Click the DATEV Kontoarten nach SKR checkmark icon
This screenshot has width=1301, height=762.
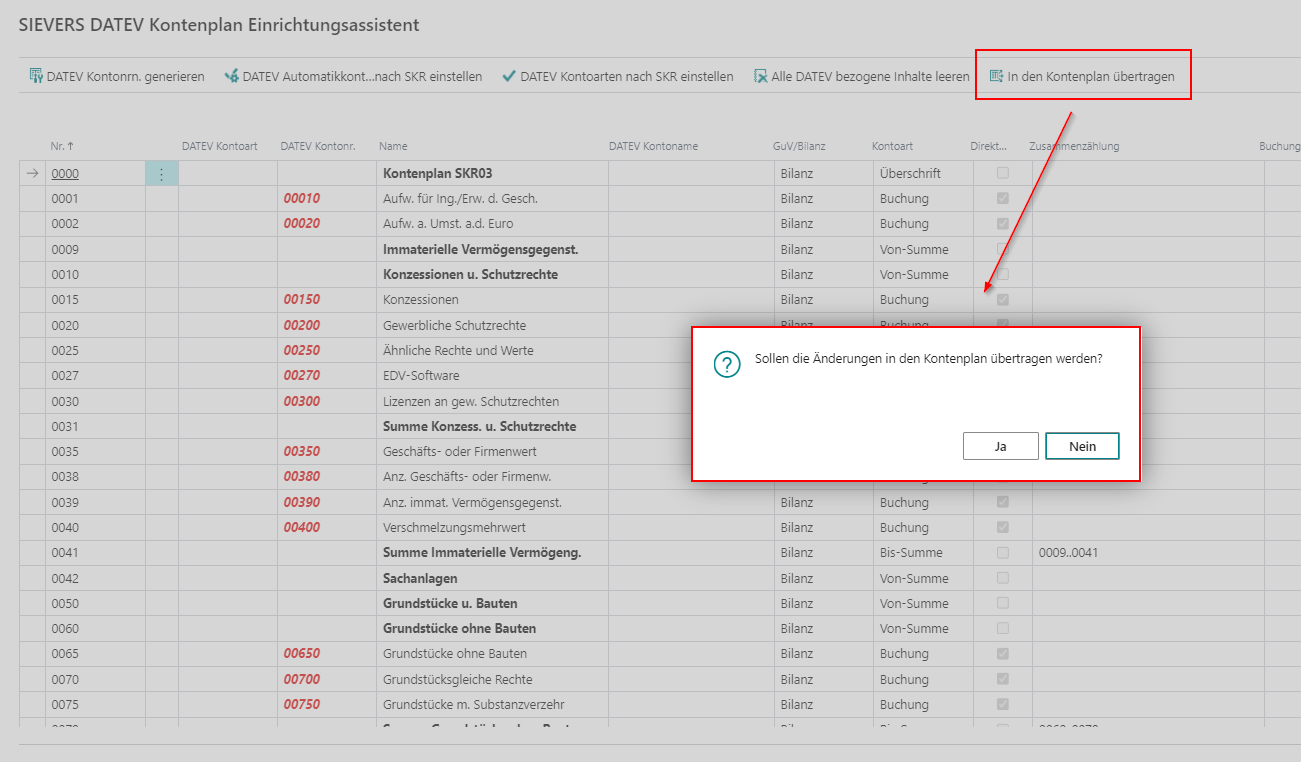509,76
